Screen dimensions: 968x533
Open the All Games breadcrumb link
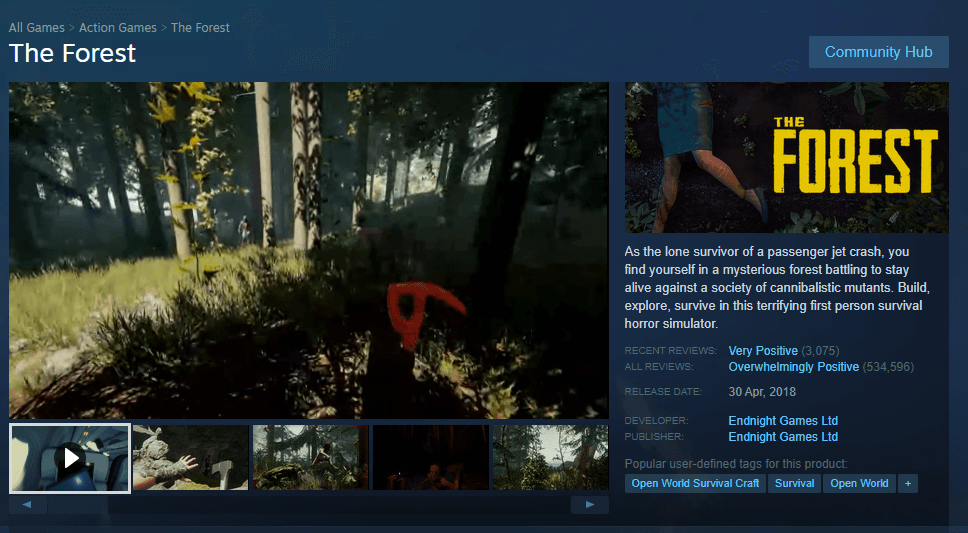pos(36,28)
